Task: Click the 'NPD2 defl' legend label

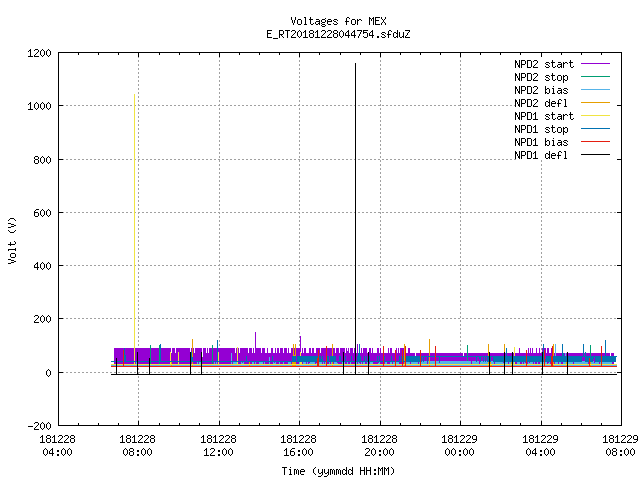Action: (541, 103)
